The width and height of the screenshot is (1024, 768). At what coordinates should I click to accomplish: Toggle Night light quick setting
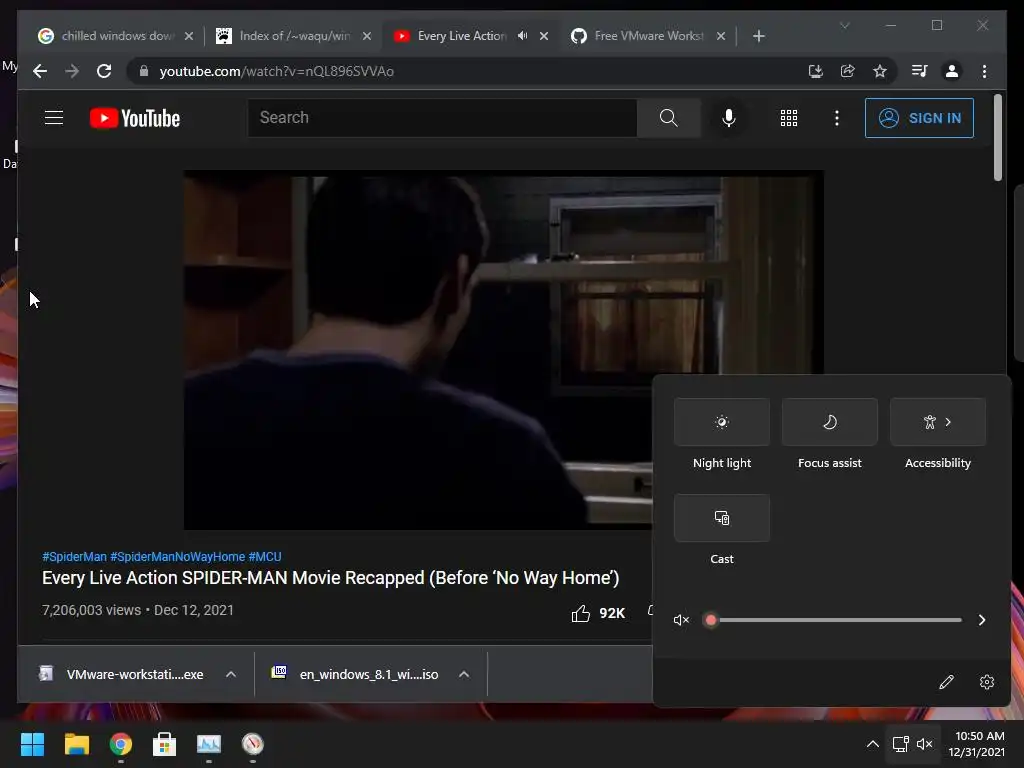(722, 422)
